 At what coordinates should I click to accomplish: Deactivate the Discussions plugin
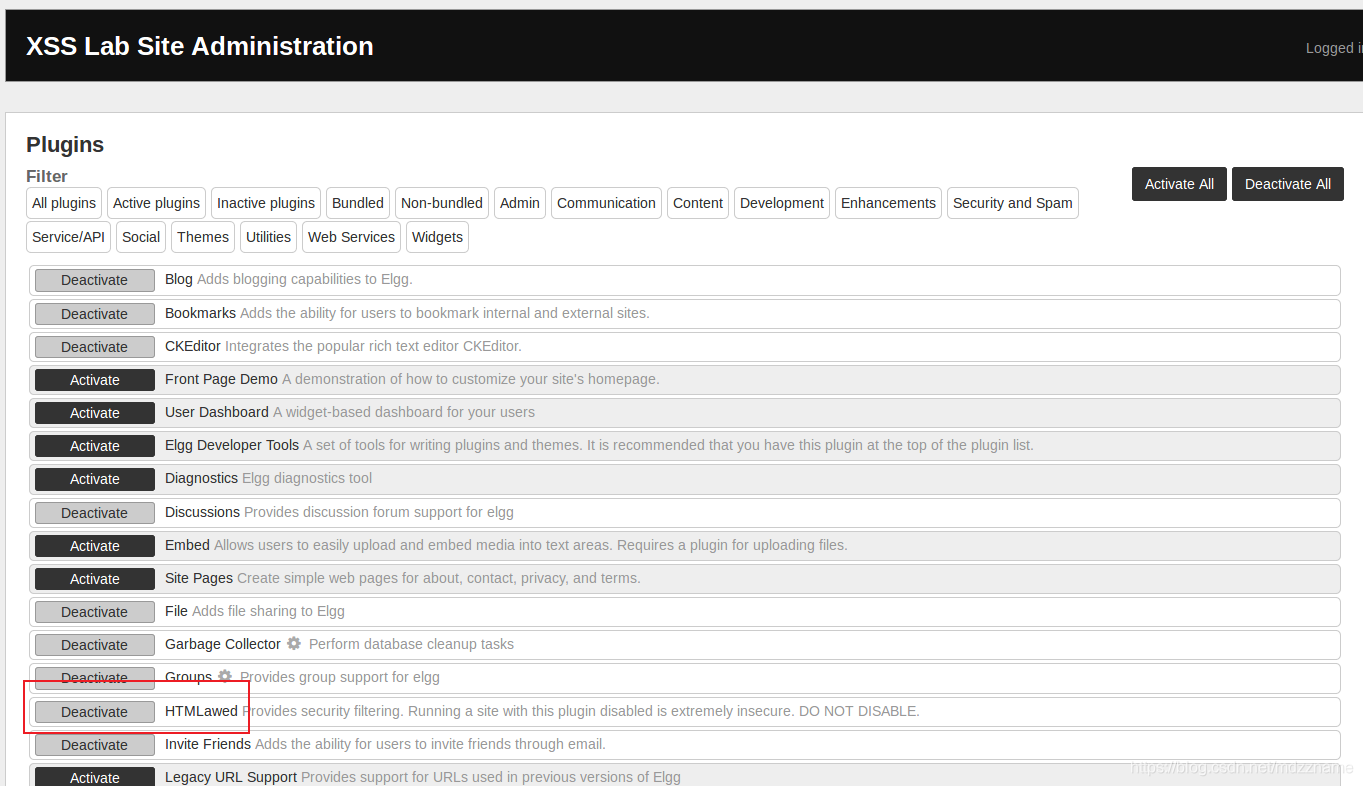[x=95, y=513]
